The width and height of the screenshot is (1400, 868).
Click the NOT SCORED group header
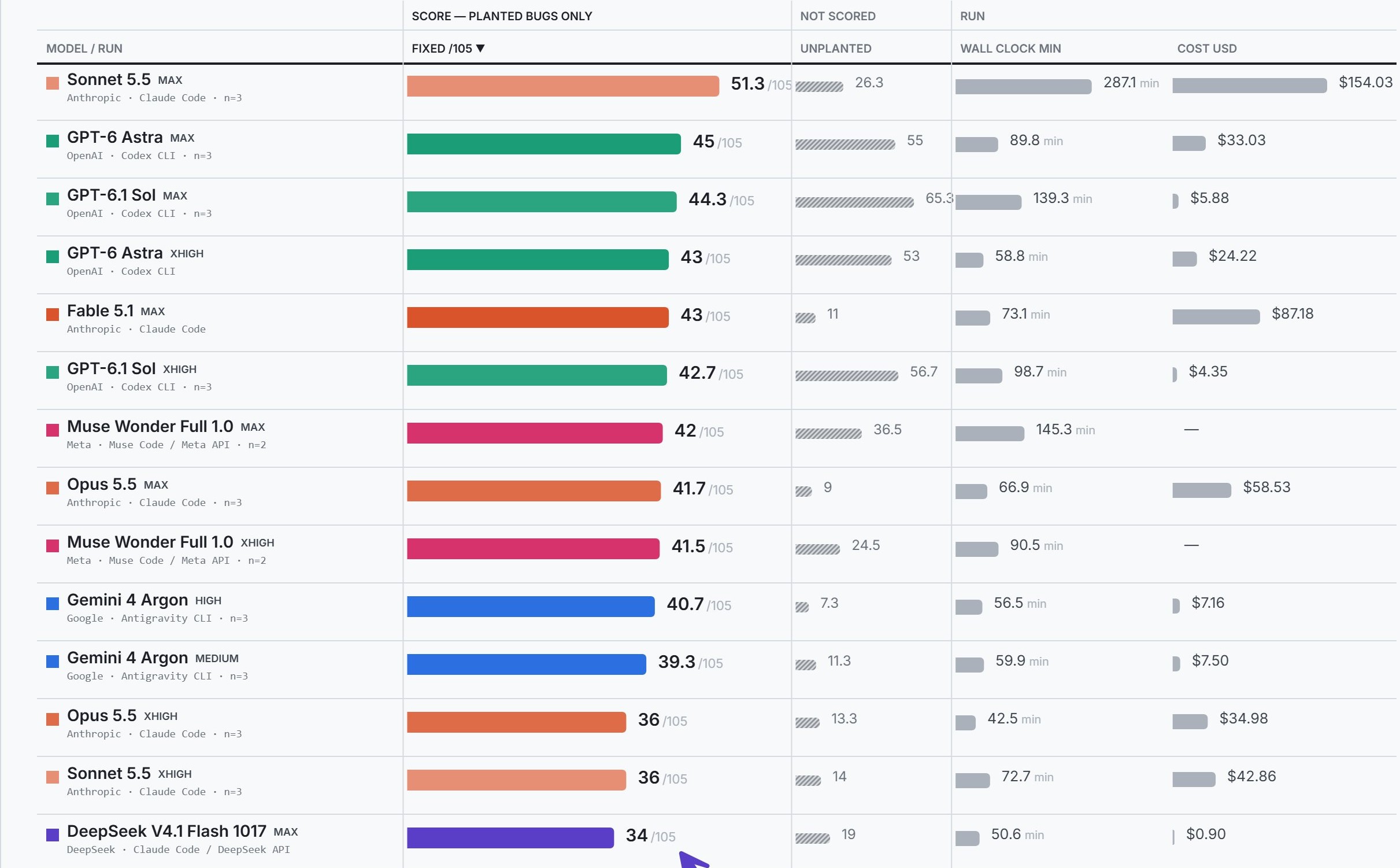point(838,16)
